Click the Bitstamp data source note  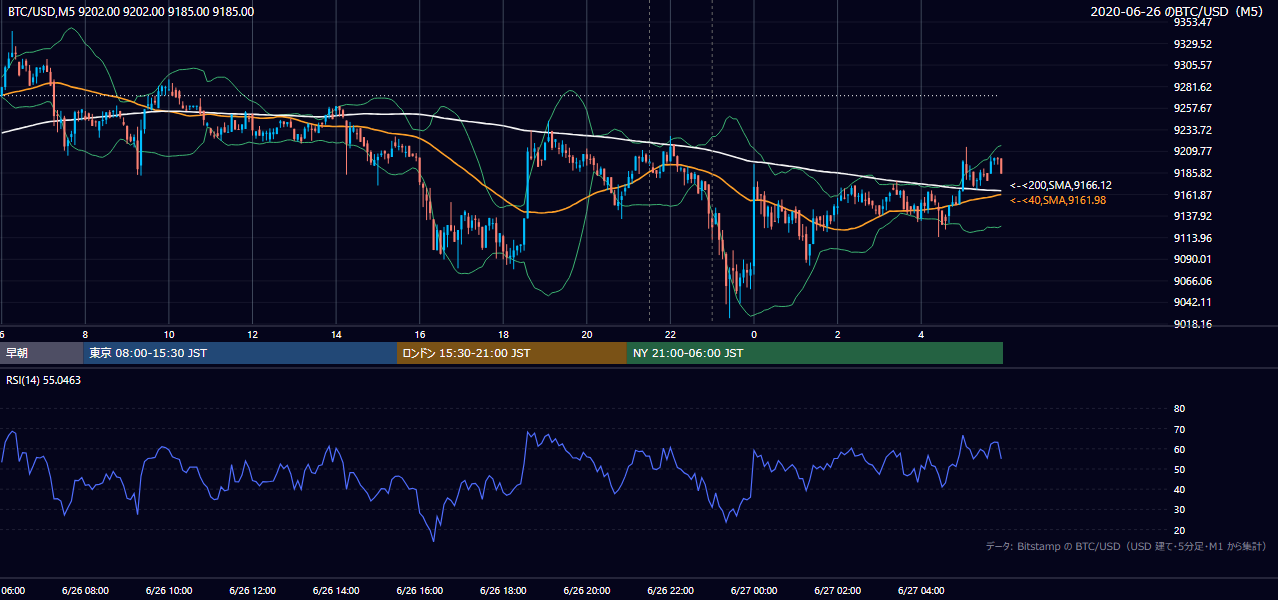(x=1126, y=546)
